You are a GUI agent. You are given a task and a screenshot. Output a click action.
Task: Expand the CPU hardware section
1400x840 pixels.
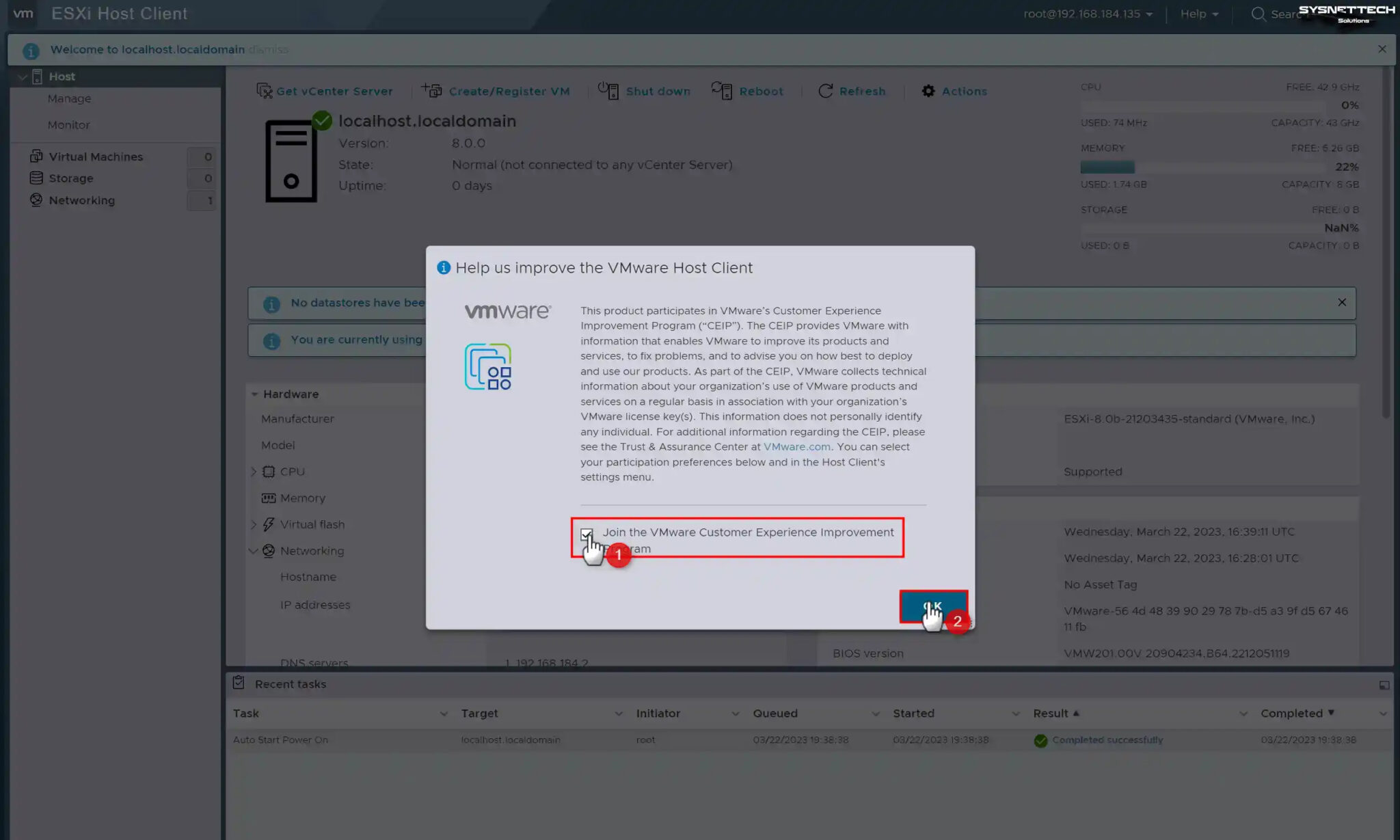[x=254, y=471]
